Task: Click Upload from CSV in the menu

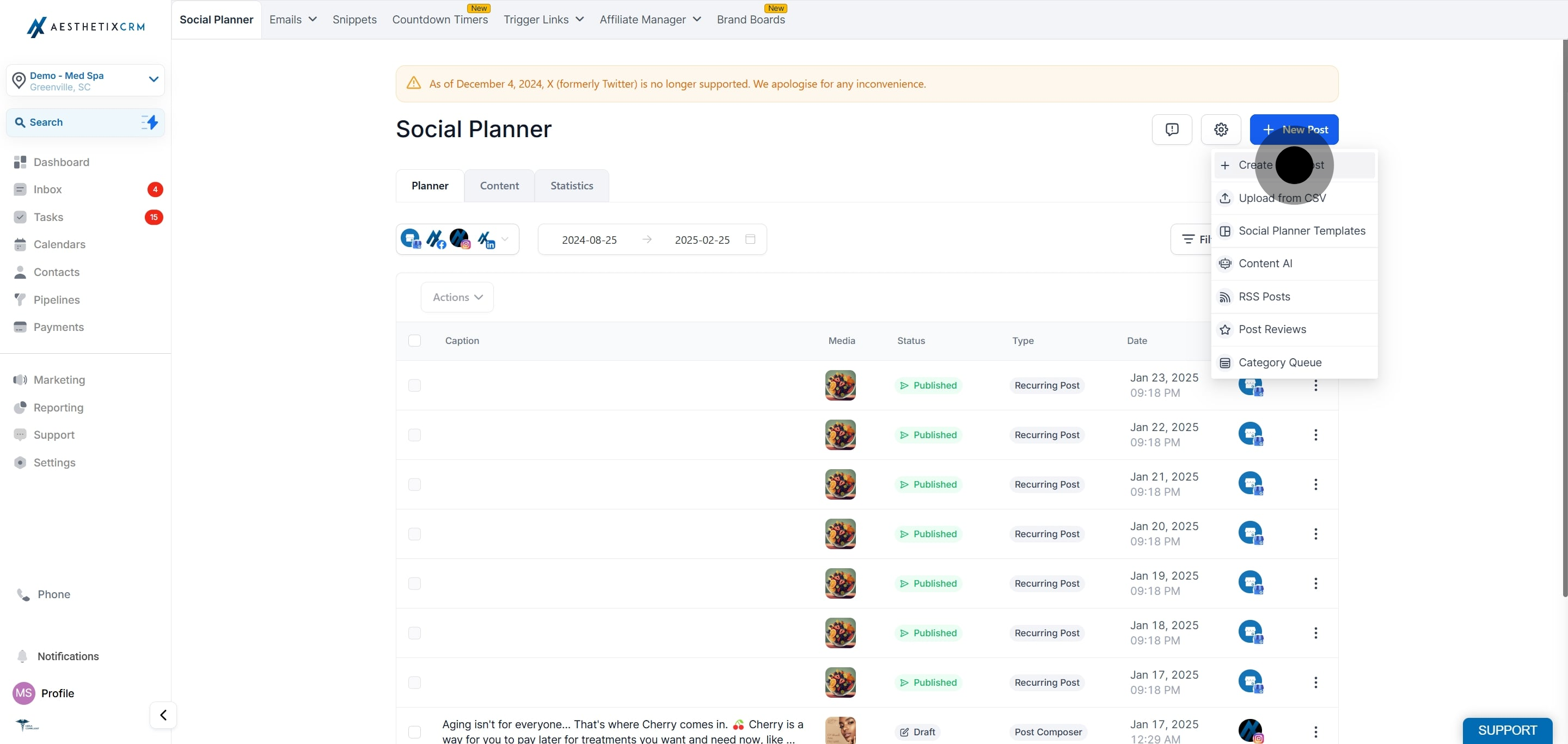Action: click(1282, 198)
